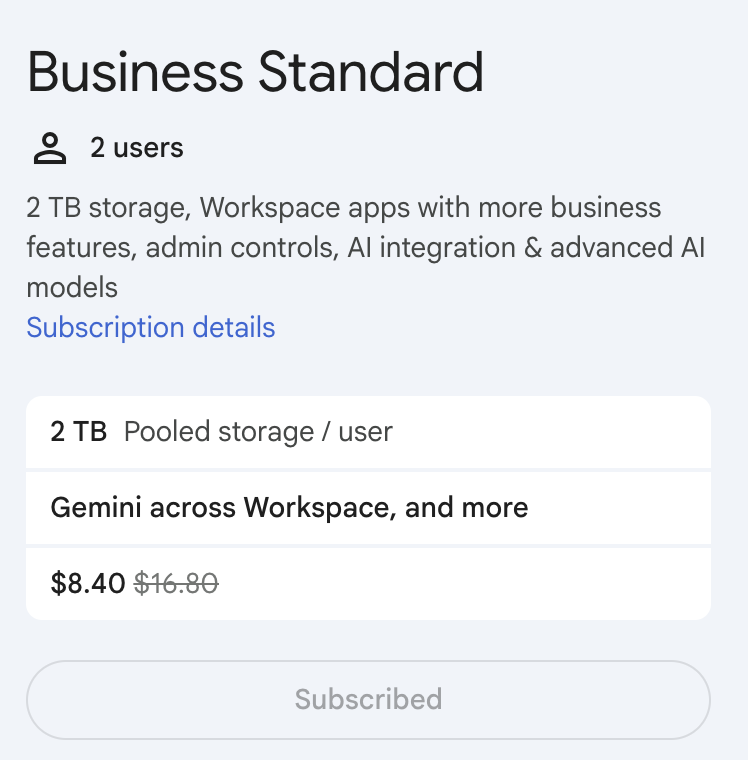Click 'and more' in the Gemini row
The width and height of the screenshot is (748, 760).
pos(467,507)
